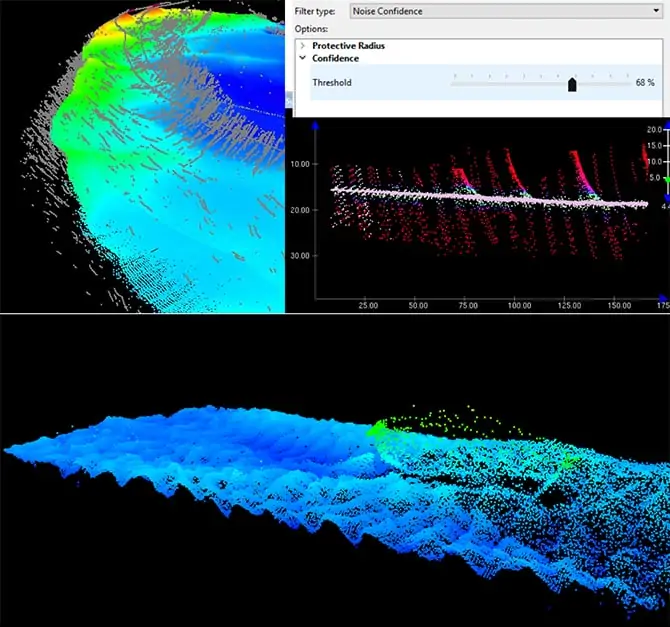Click the Threshold slider handle
Screen dimensions: 670x627
[572, 84]
